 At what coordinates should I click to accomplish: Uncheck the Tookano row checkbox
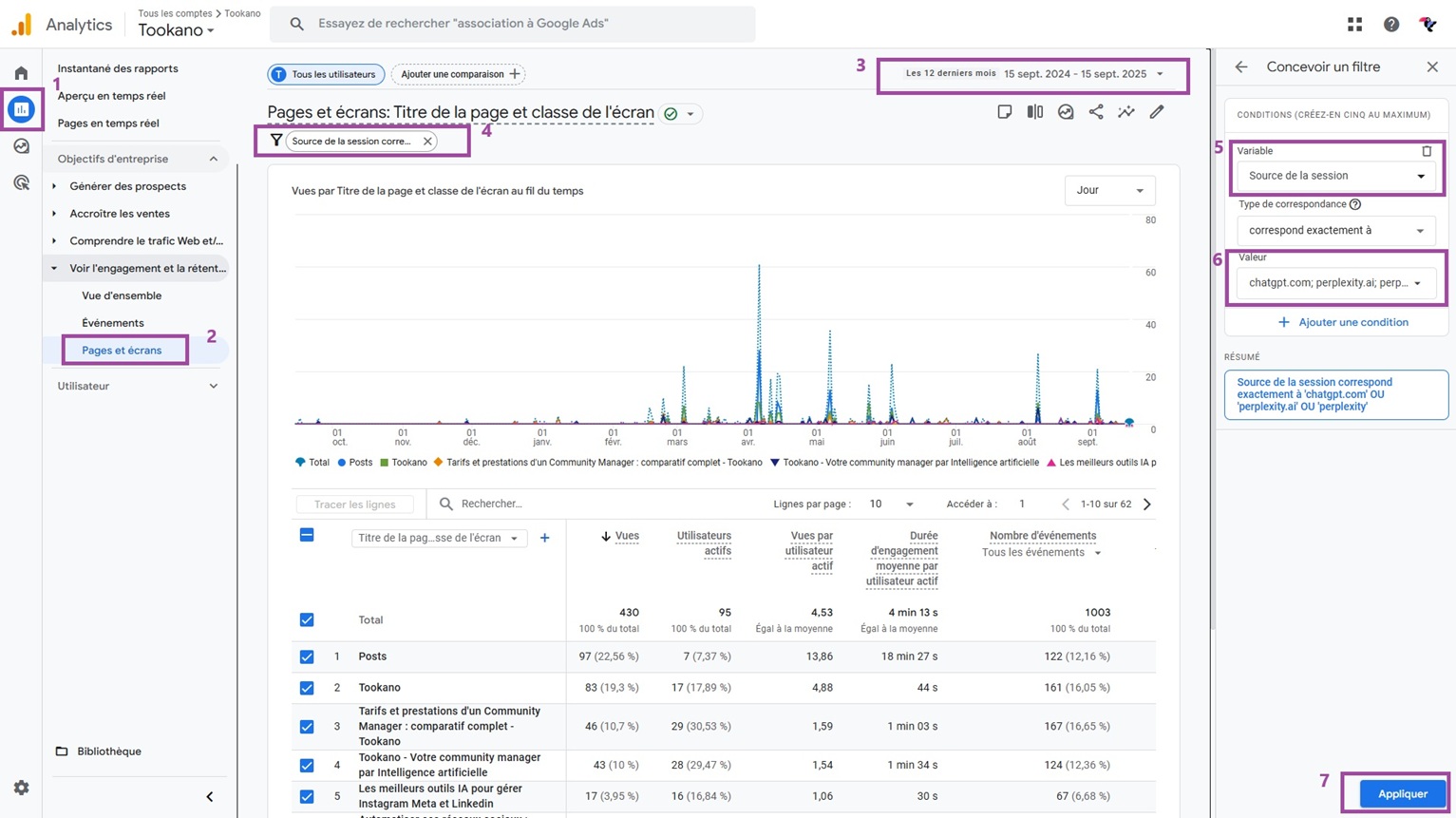pos(307,688)
